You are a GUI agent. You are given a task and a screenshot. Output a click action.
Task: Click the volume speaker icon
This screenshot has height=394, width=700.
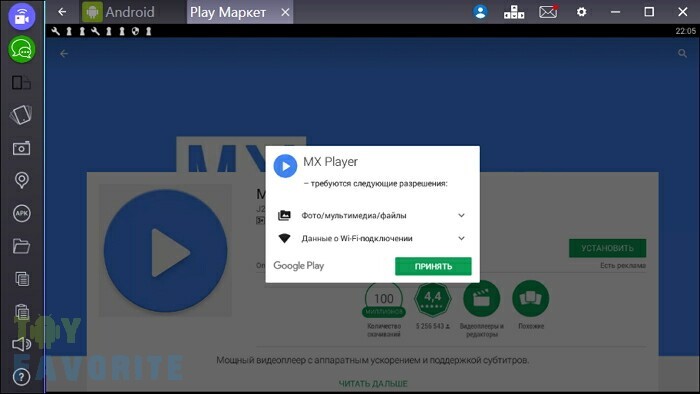[21, 344]
